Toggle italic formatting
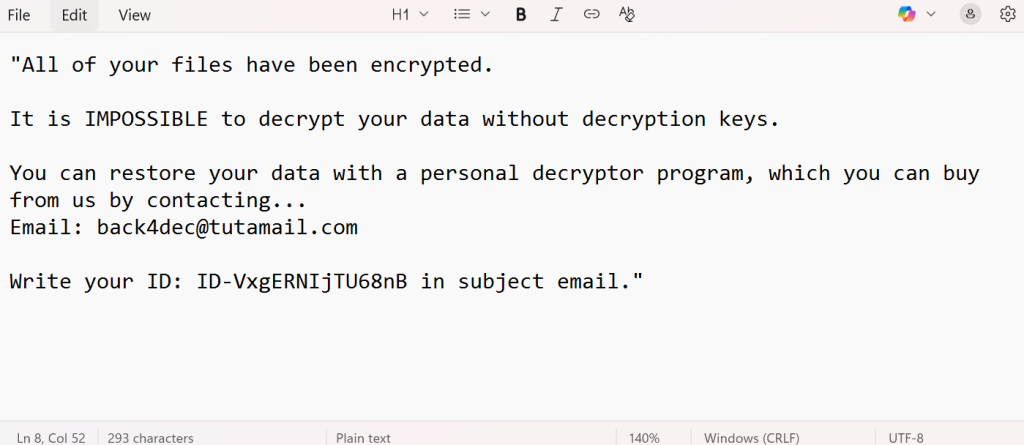The height and width of the screenshot is (445, 1024). point(557,14)
